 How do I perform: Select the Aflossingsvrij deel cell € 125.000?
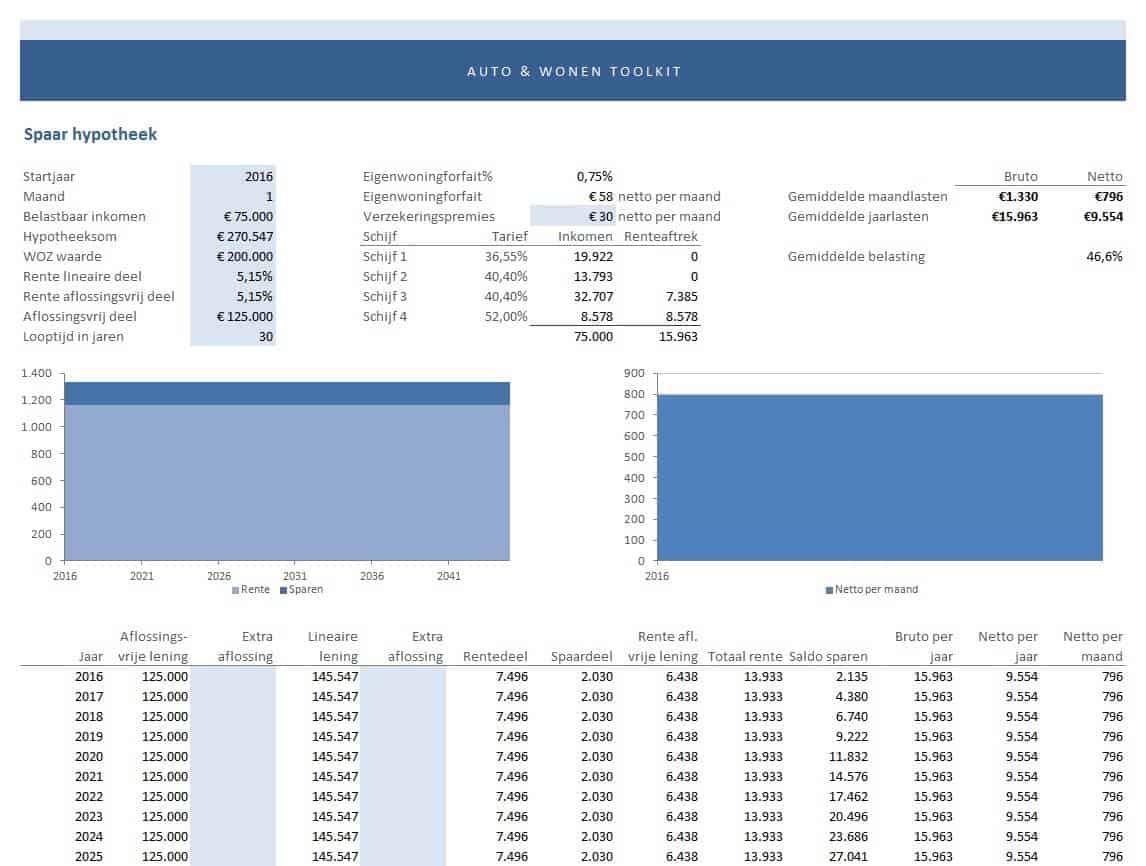tap(232, 316)
